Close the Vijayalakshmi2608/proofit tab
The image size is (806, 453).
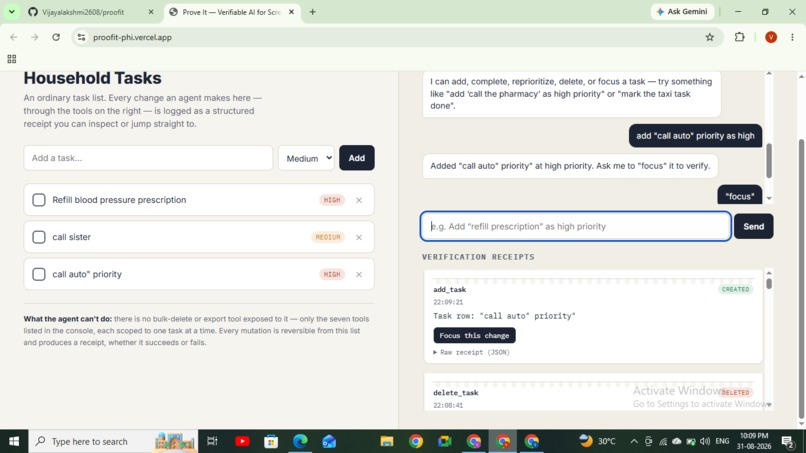[151, 12]
